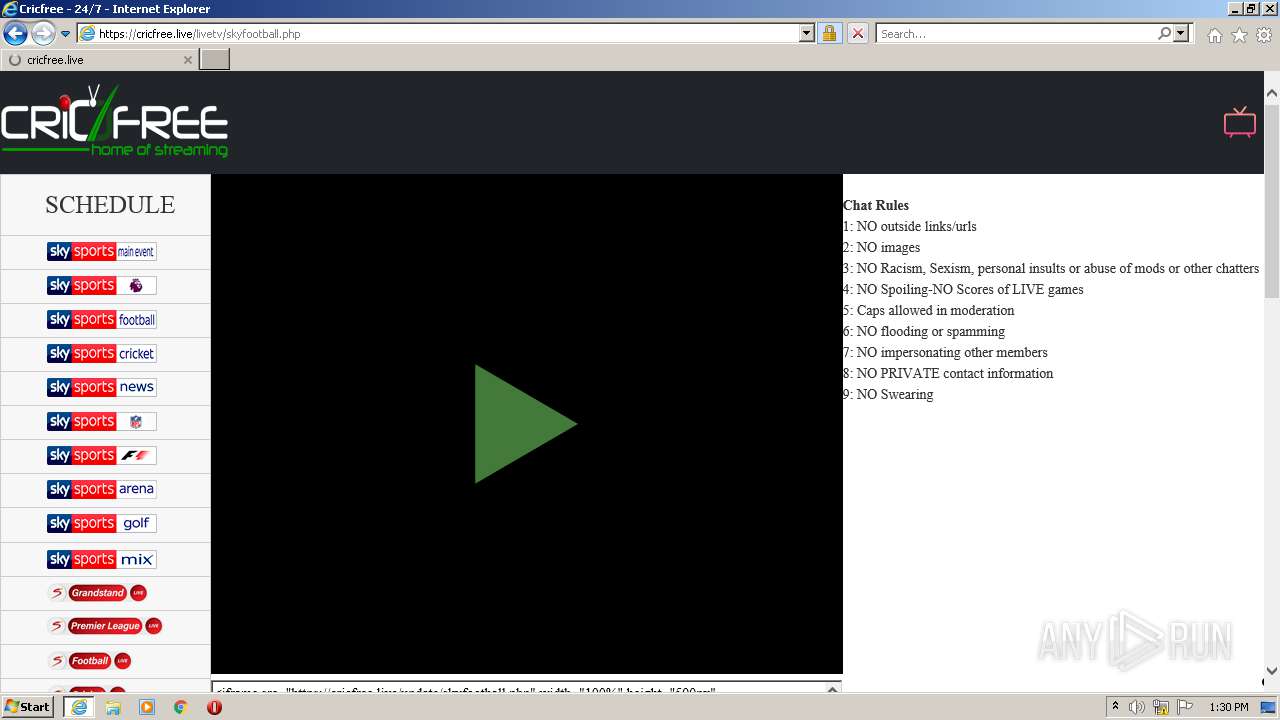Click the 'NO flooding or spamming' rule text
Image resolution: width=1280 pixels, height=720 pixels.
point(931,331)
